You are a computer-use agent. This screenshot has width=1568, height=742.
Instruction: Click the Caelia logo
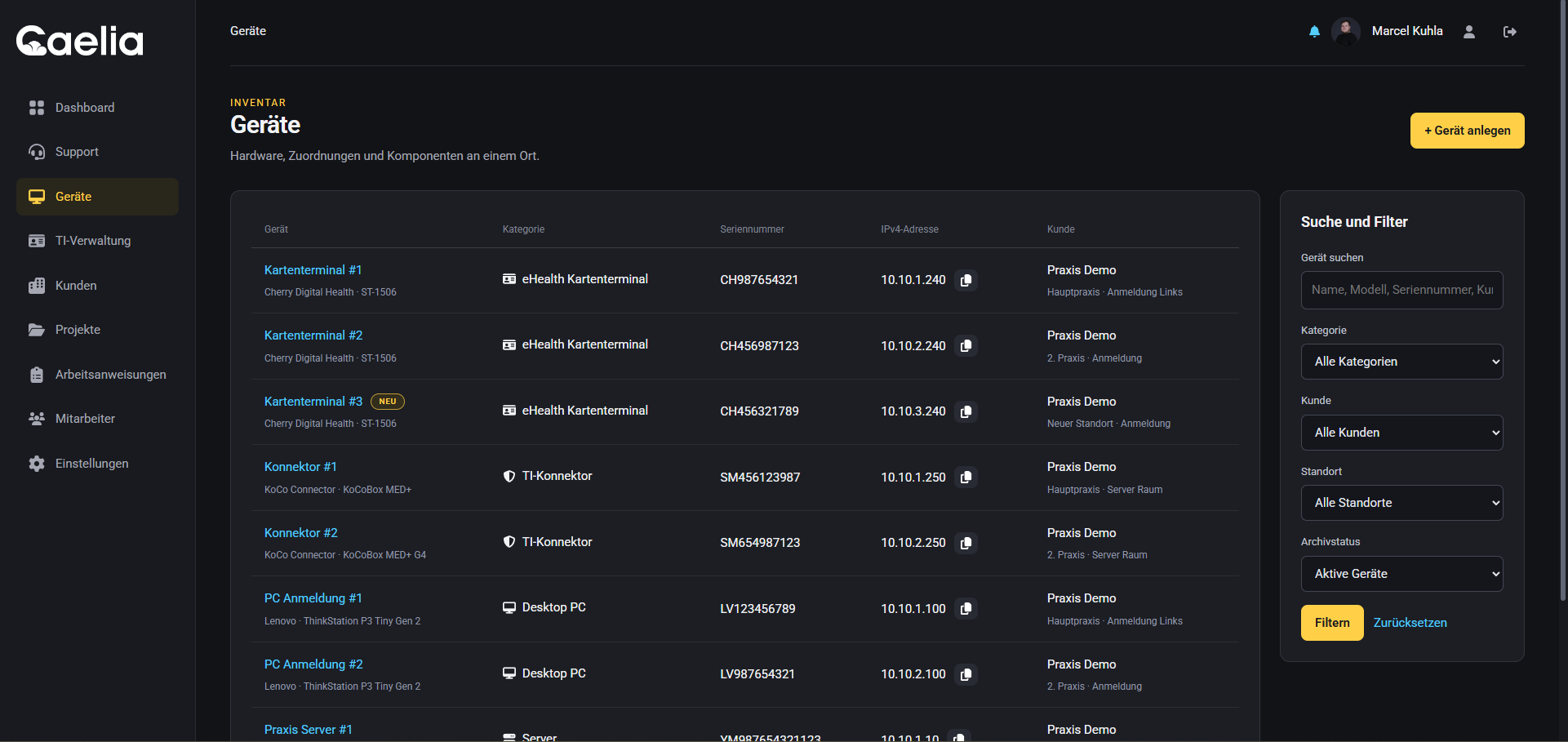tap(80, 41)
